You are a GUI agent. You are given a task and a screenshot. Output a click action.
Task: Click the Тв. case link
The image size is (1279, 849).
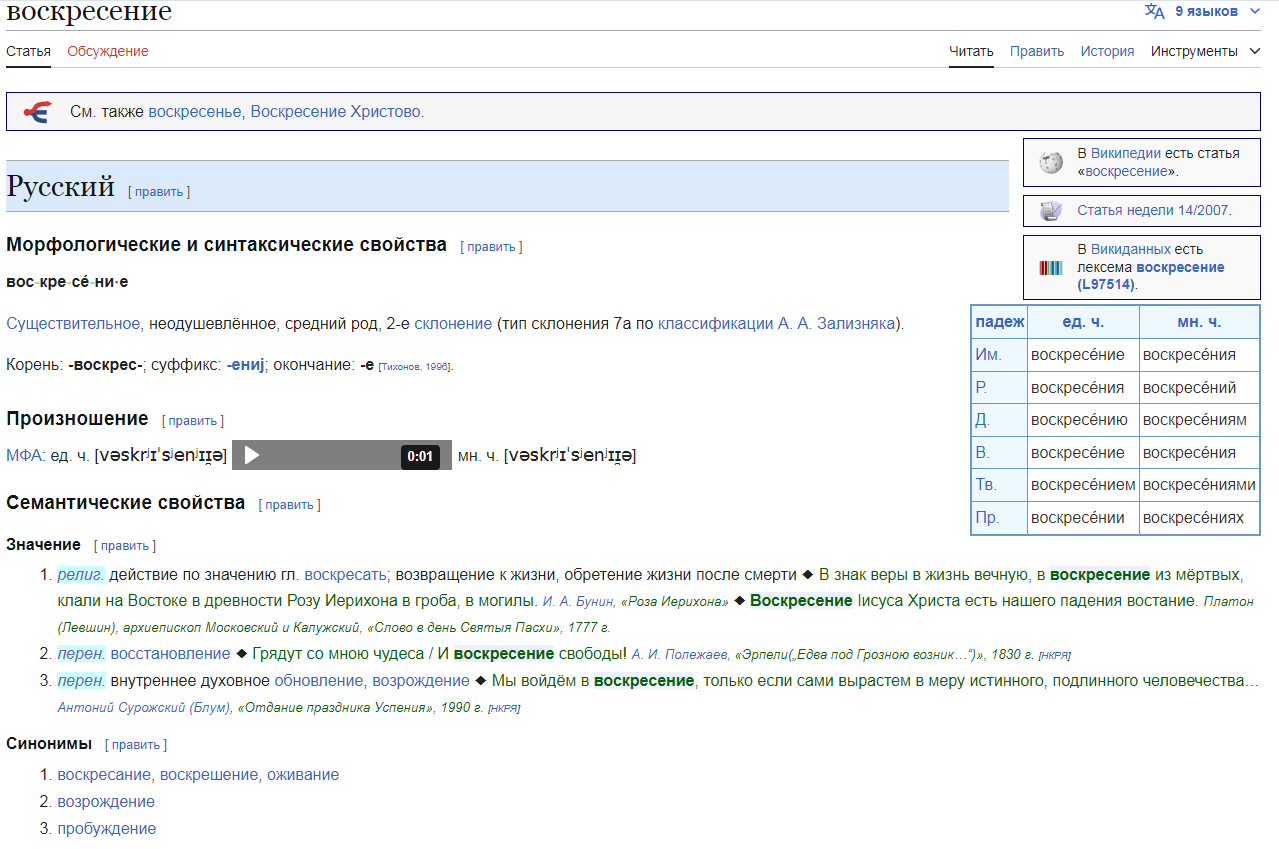click(986, 485)
